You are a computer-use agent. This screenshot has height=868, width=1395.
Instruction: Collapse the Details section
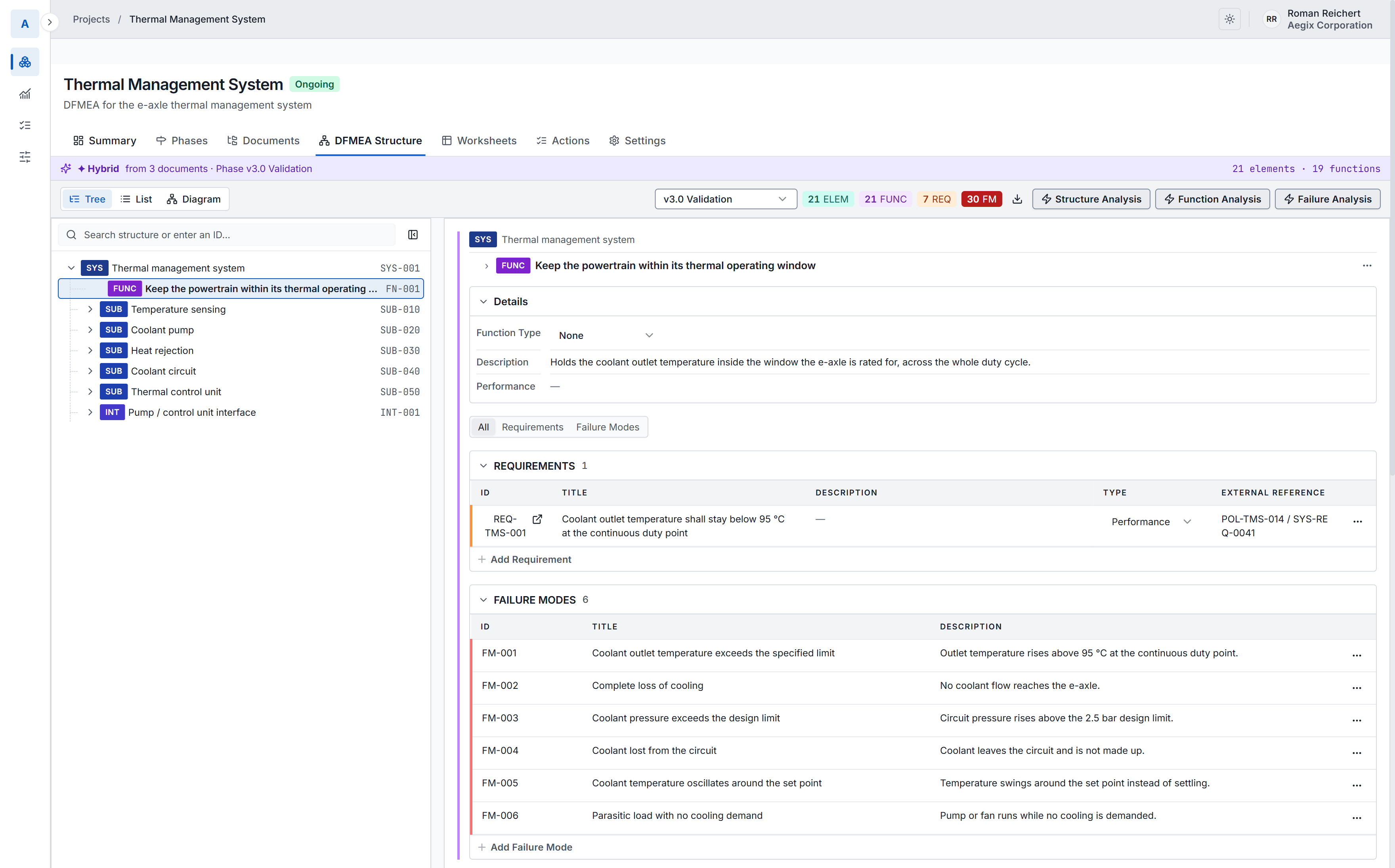pyautogui.click(x=483, y=302)
